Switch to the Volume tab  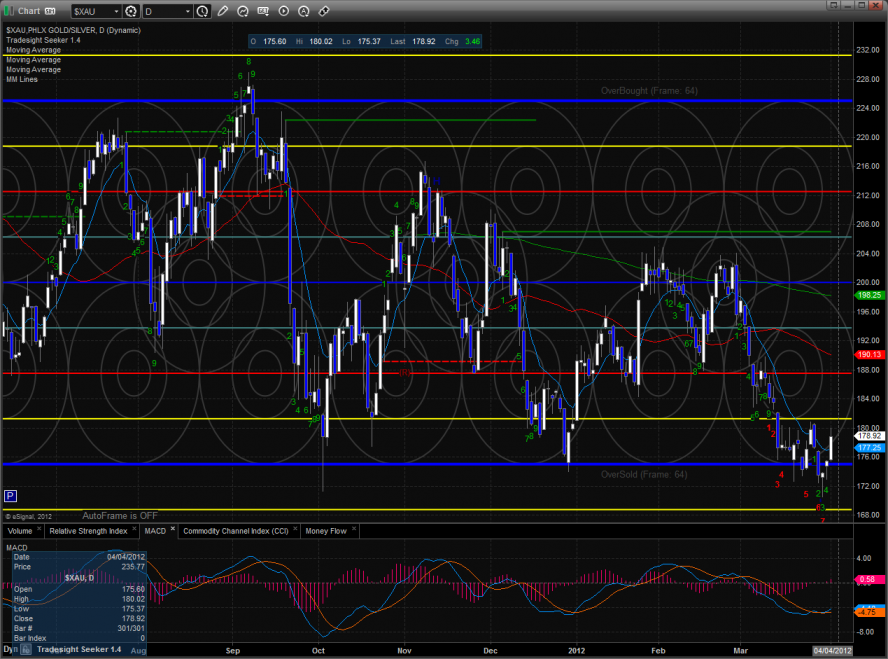(20, 531)
